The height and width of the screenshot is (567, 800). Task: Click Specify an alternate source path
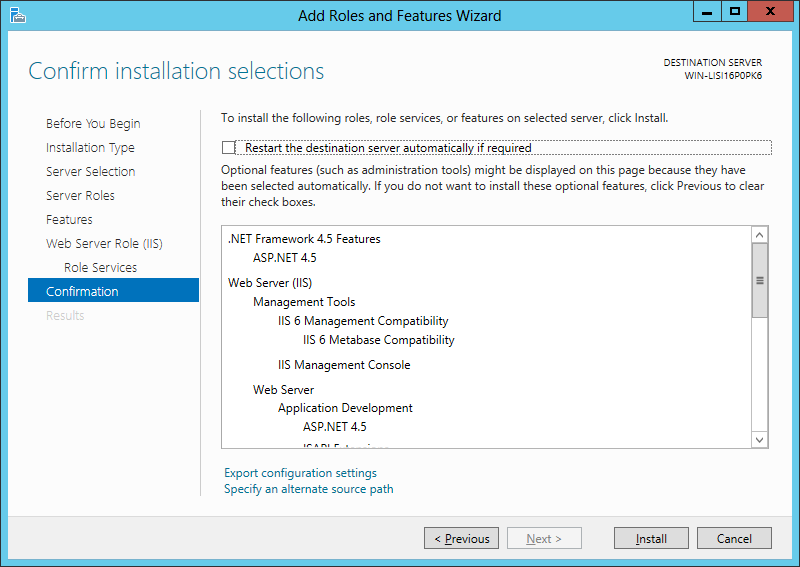click(309, 489)
